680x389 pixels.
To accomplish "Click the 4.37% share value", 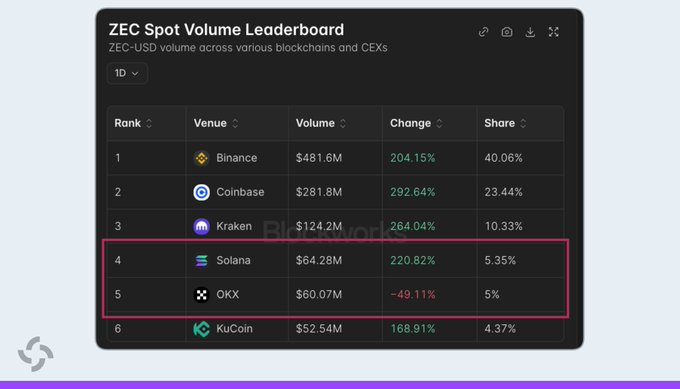I will (x=500, y=329).
